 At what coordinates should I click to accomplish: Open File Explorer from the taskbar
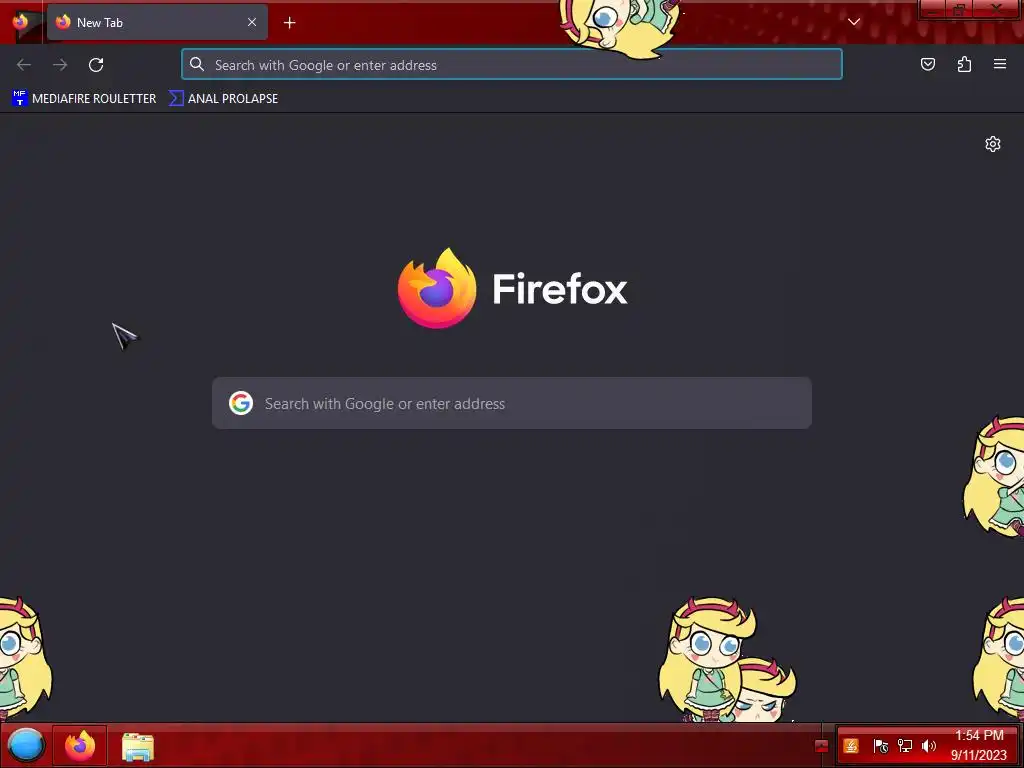[138, 746]
